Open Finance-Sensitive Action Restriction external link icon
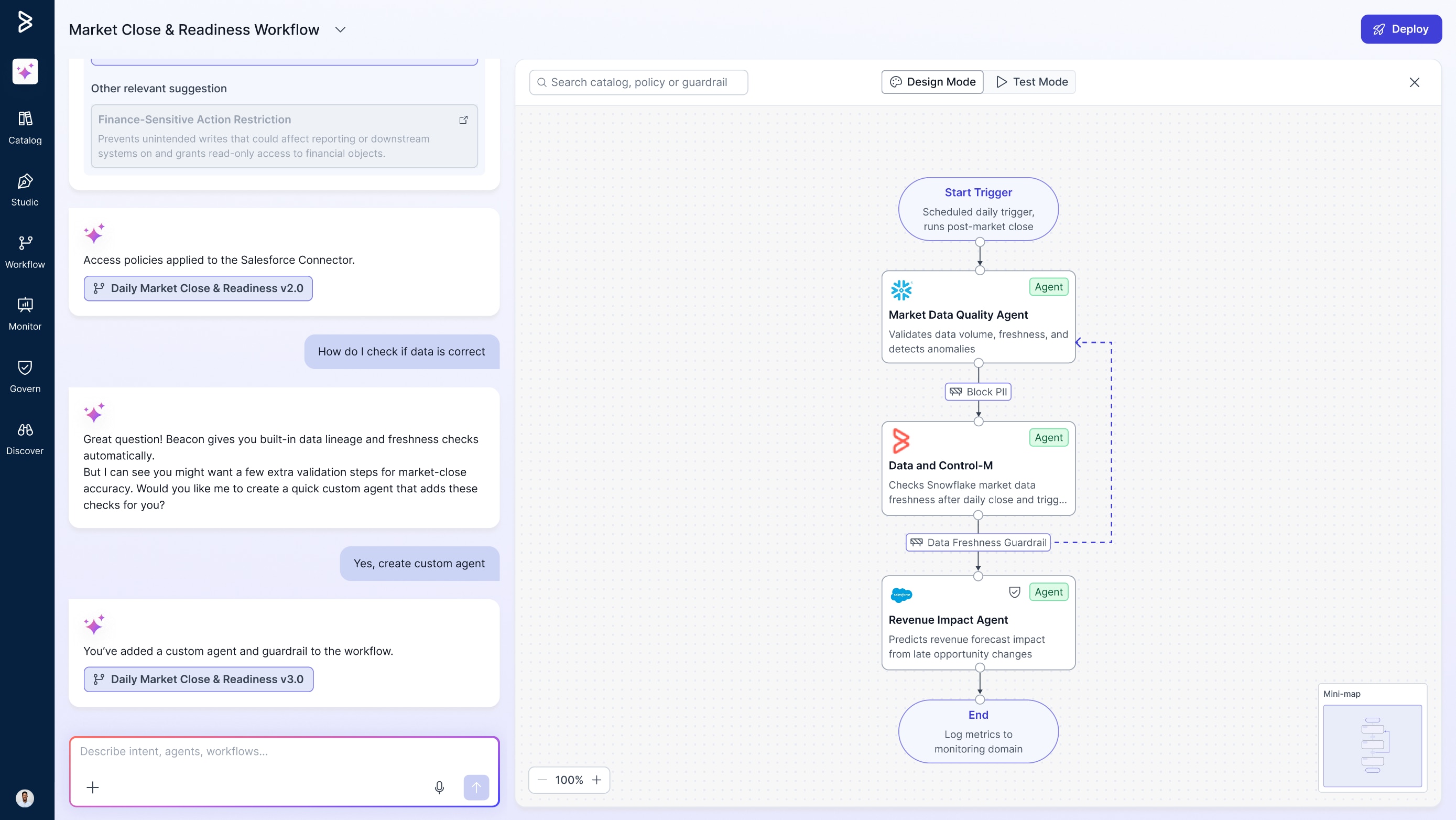The width and height of the screenshot is (1456, 820). point(463,120)
